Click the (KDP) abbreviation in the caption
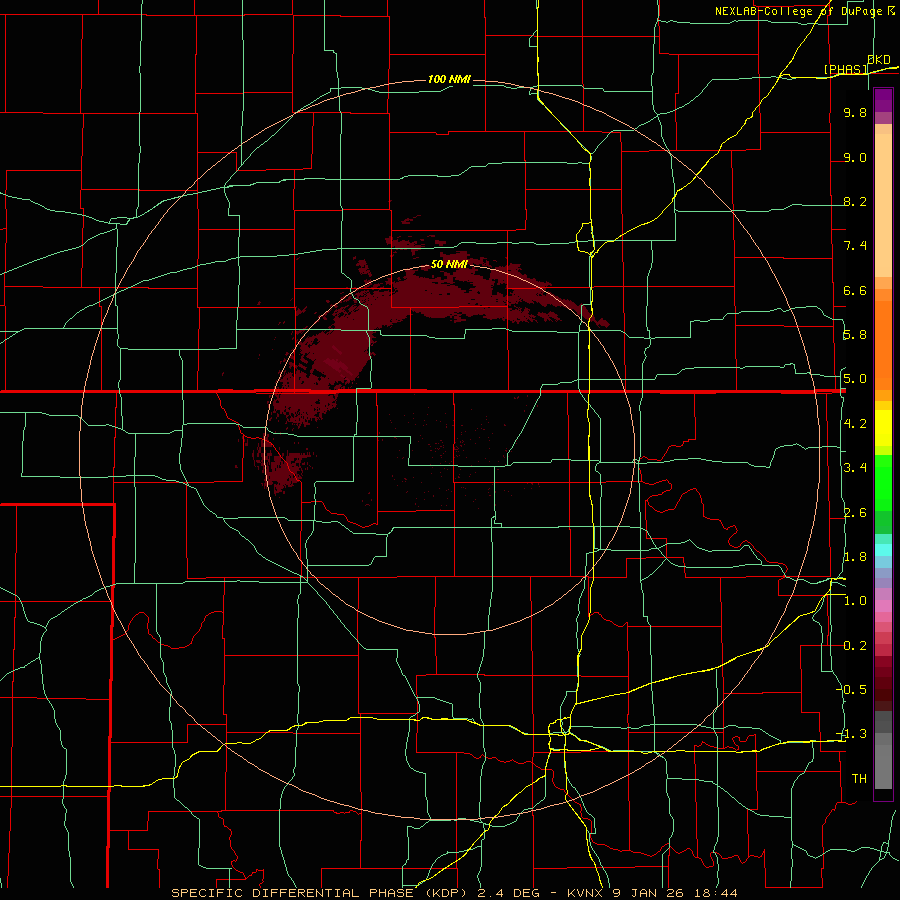The width and height of the screenshot is (900, 900). pos(445,893)
